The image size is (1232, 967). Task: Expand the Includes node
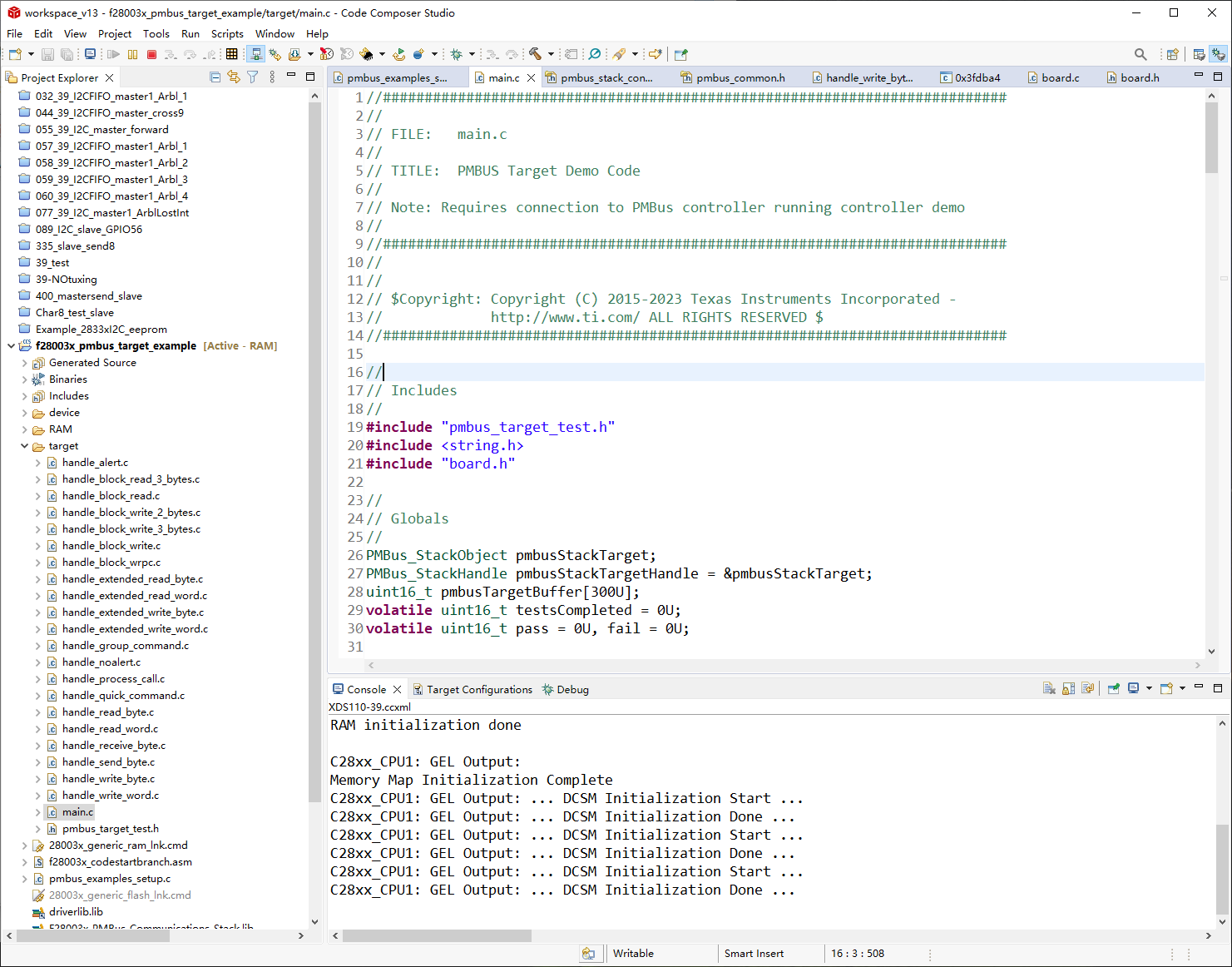(24, 396)
